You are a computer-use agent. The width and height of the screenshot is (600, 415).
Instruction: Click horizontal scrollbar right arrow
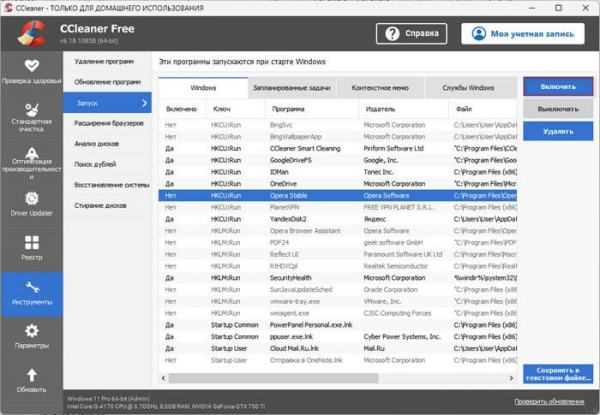(511, 378)
